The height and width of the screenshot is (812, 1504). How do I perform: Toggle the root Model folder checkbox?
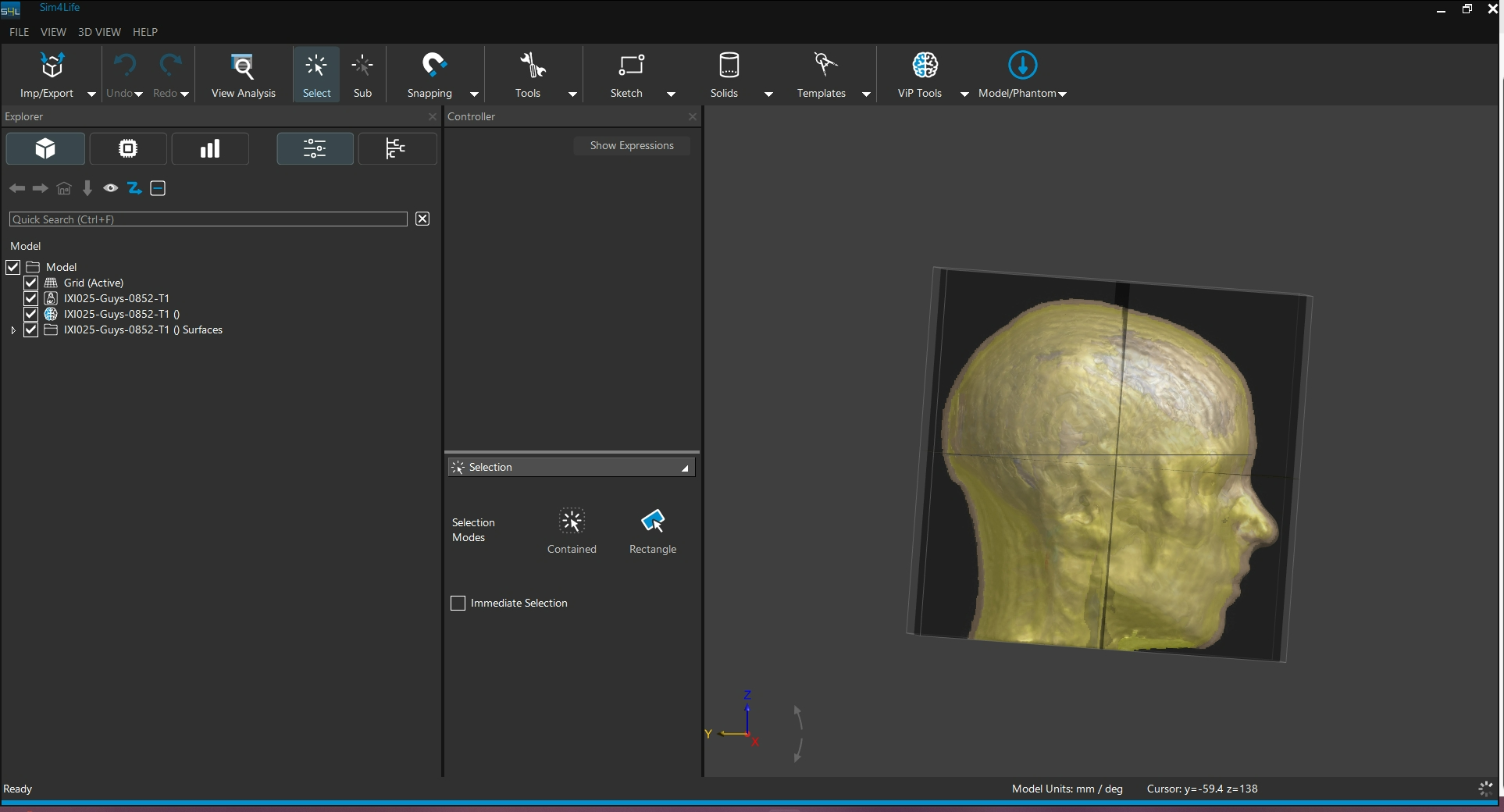point(13,267)
